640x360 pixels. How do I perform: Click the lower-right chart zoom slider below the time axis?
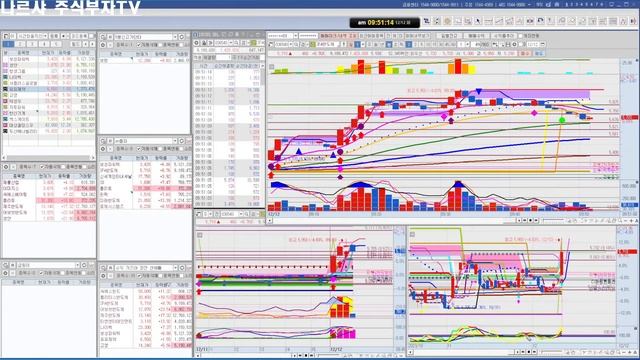click(552, 352)
